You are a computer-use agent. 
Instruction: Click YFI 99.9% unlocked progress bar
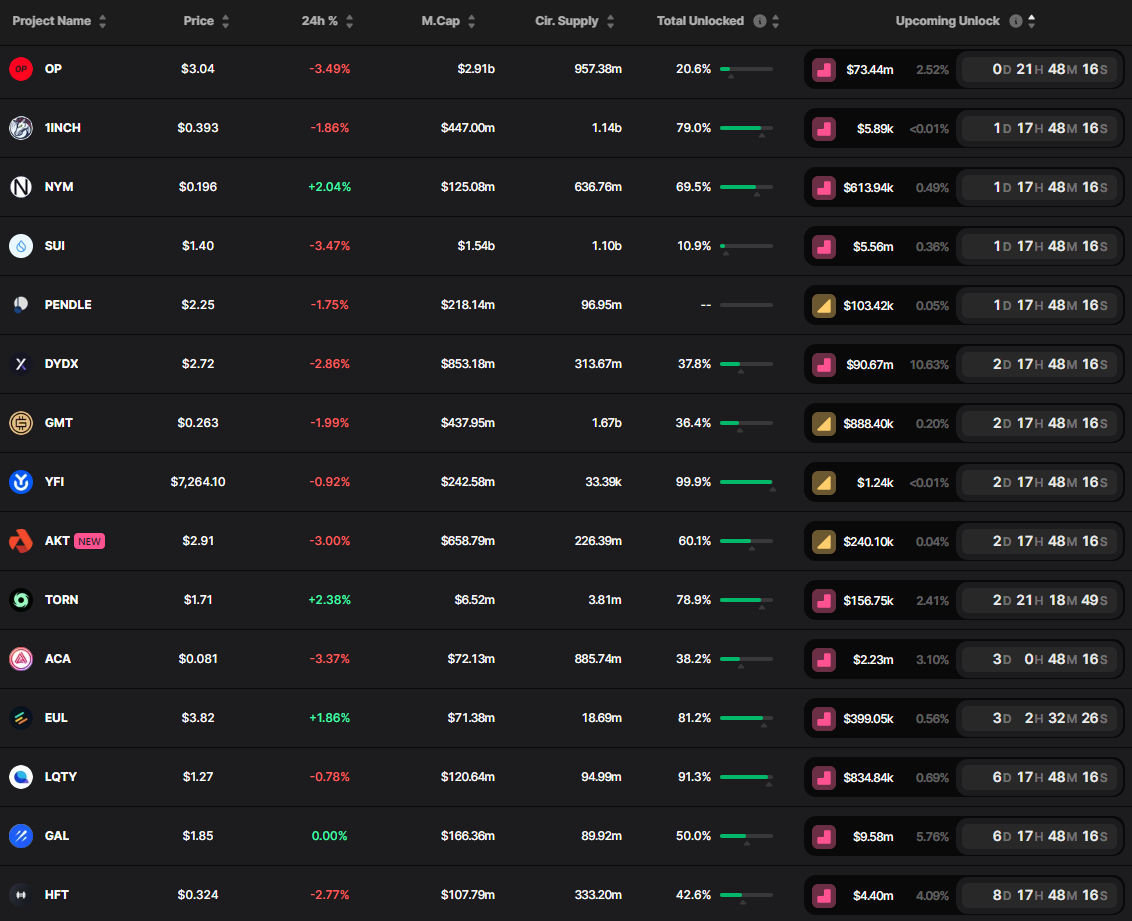(x=746, y=482)
